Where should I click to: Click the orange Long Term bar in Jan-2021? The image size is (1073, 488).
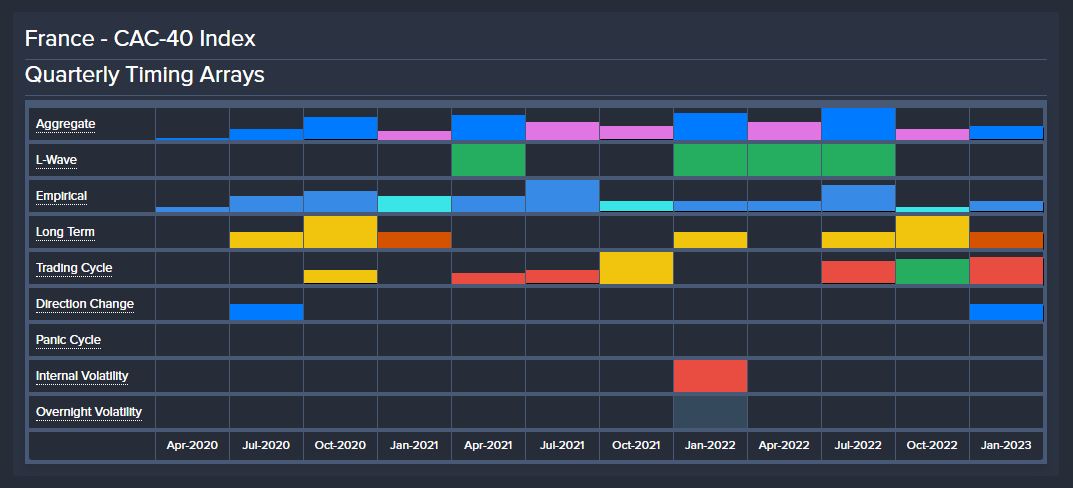pos(414,240)
